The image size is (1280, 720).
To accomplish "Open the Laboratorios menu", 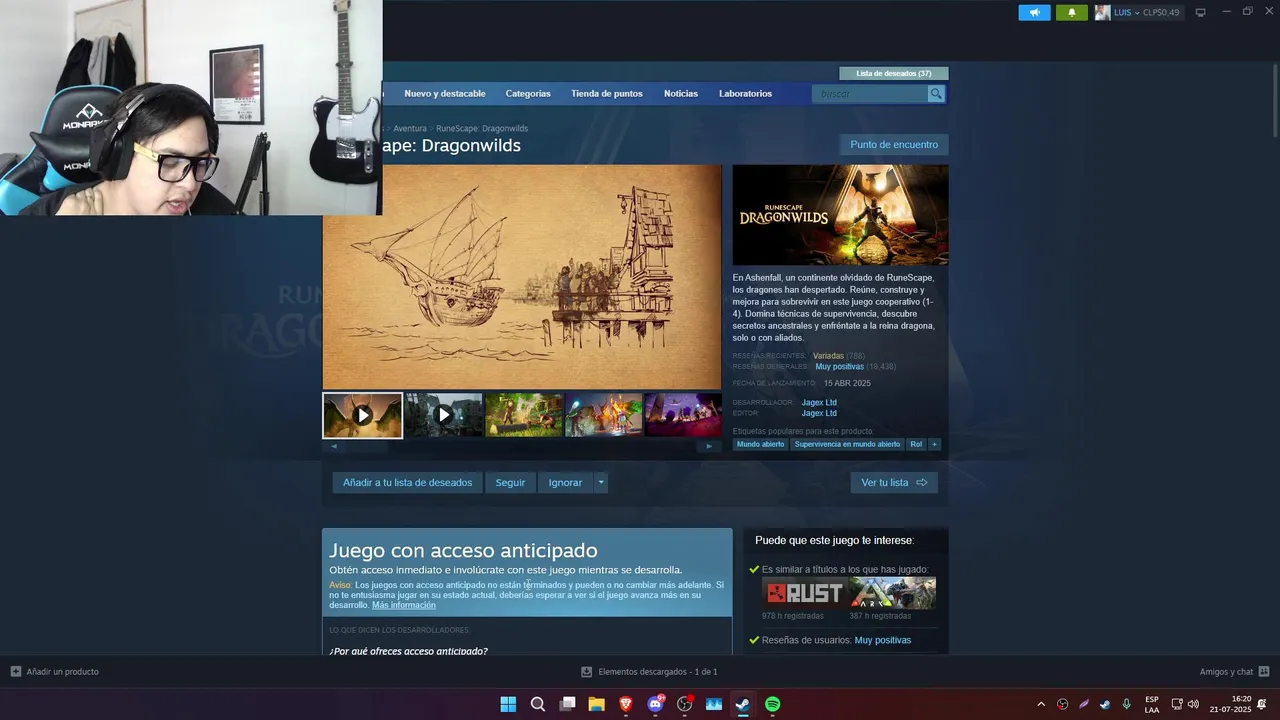I will tap(745, 93).
